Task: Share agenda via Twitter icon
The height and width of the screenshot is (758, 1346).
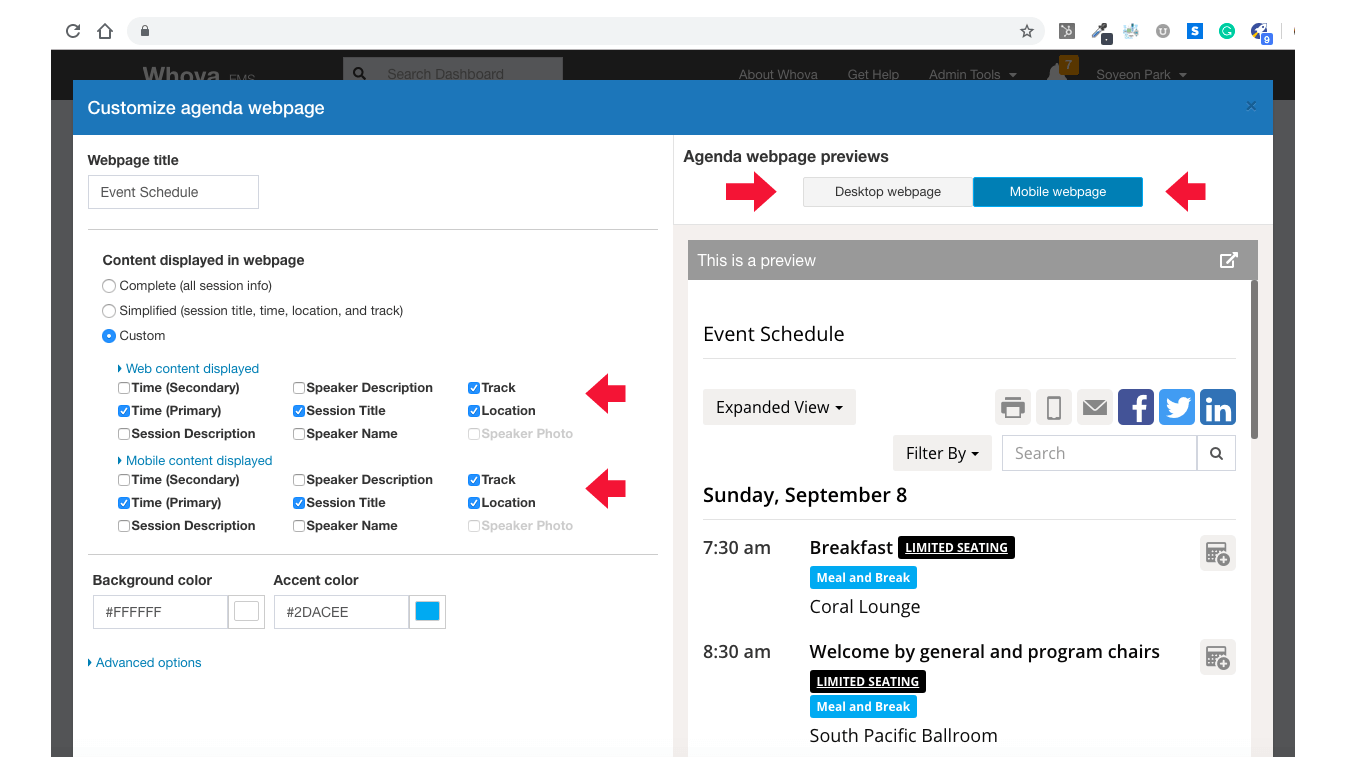Action: [x=1178, y=407]
